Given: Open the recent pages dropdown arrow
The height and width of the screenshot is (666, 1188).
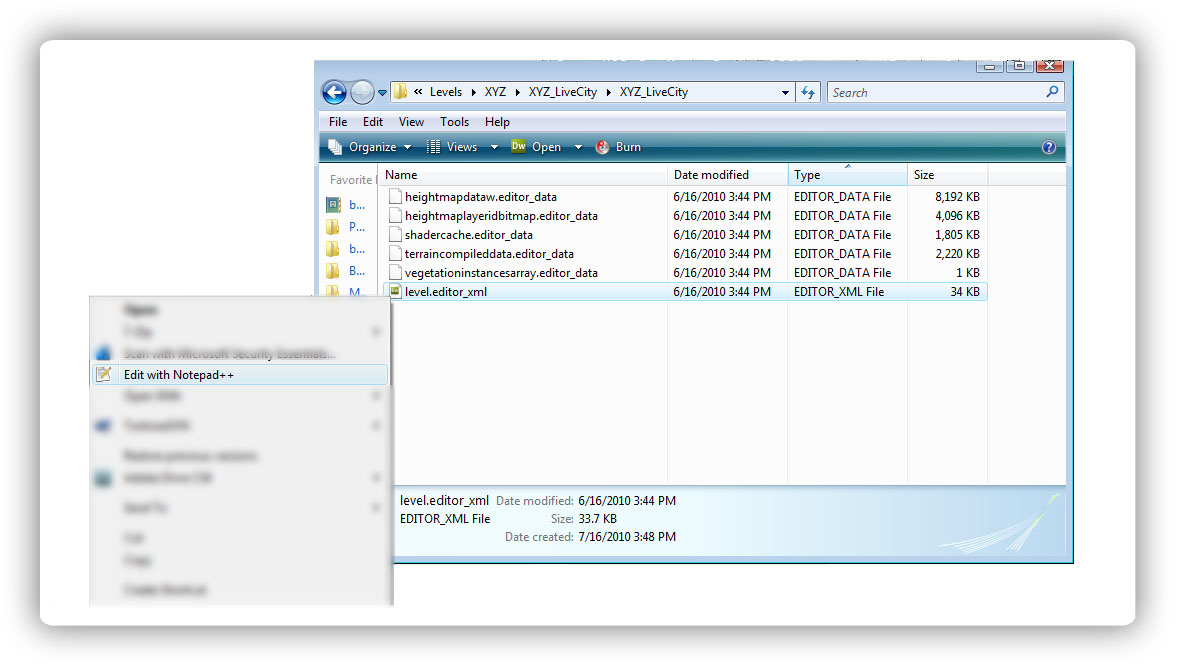Looking at the screenshot, I should point(383,92).
